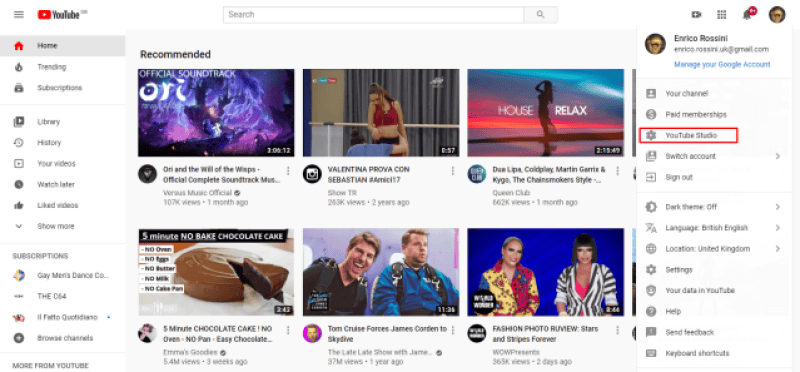Screen dimensions: 800x372
Task: Click Sign out in account menu
Action: pos(714,178)
